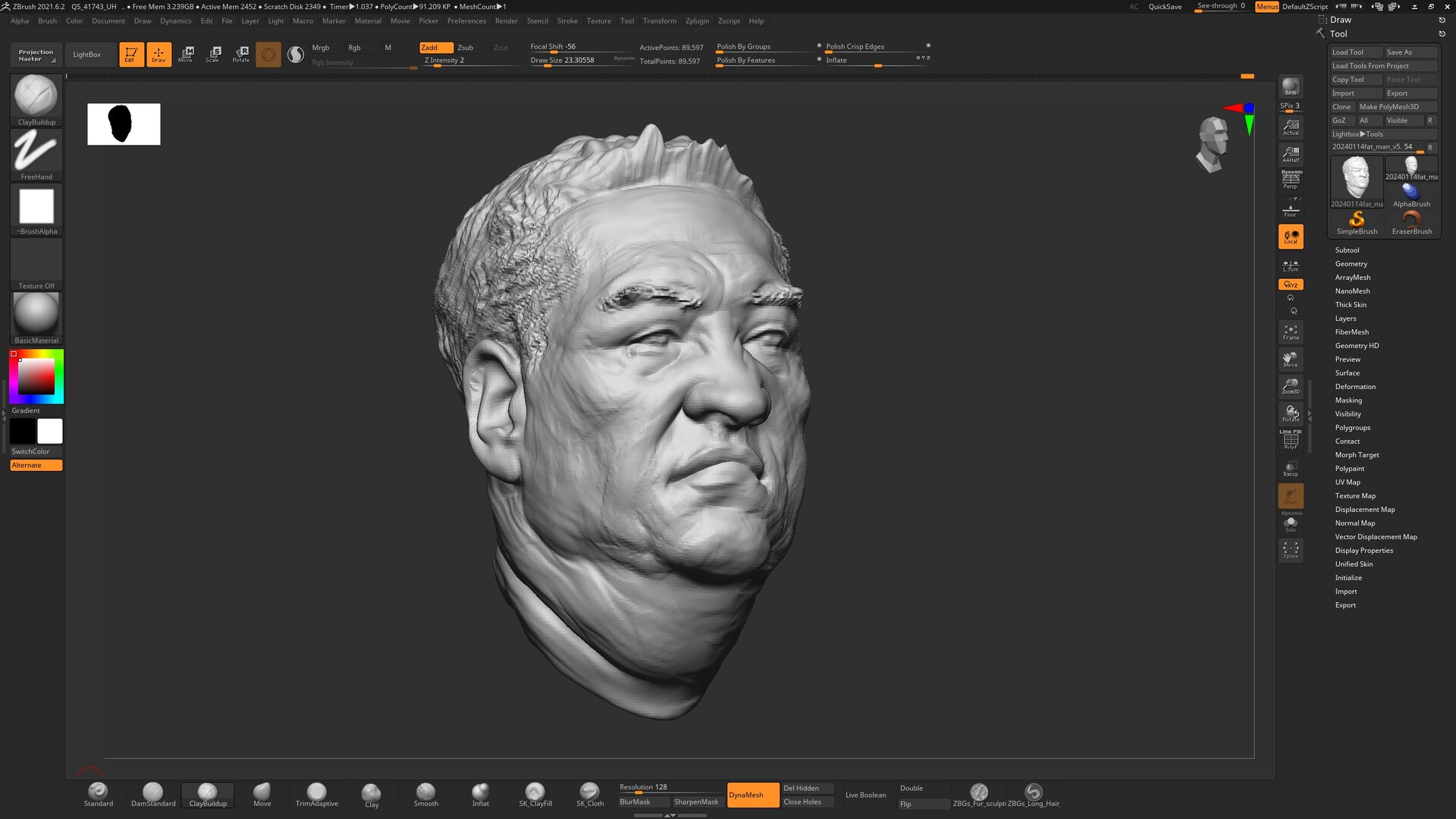Select the EraserBrush icon in the Tool palette

click(1412, 219)
